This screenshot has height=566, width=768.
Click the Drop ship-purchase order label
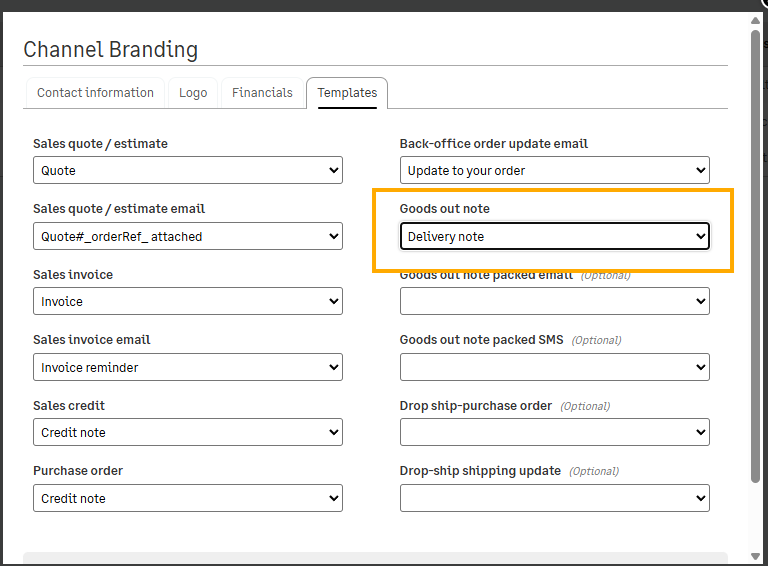[x=476, y=406]
